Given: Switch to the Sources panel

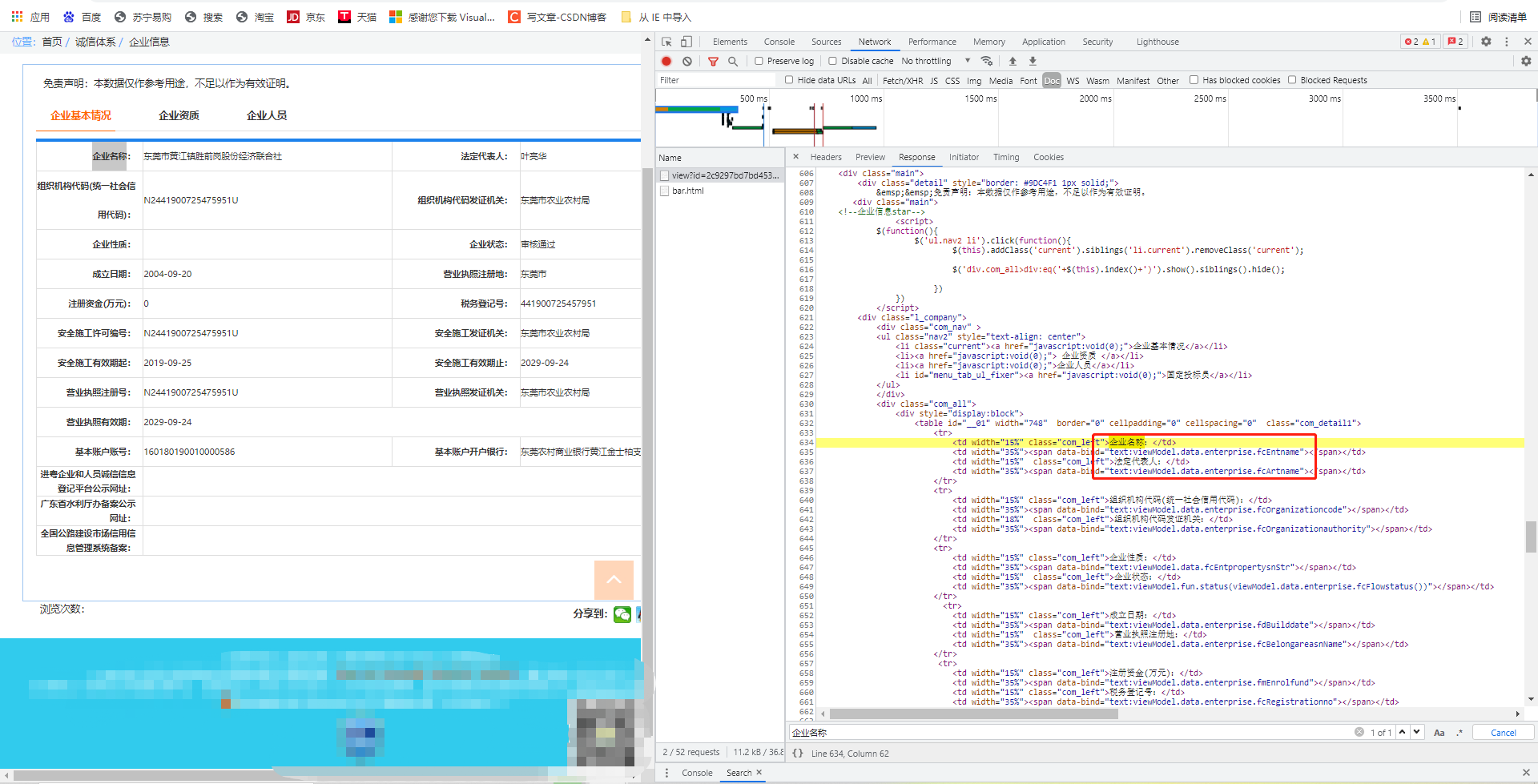Looking at the screenshot, I should tap(826, 42).
